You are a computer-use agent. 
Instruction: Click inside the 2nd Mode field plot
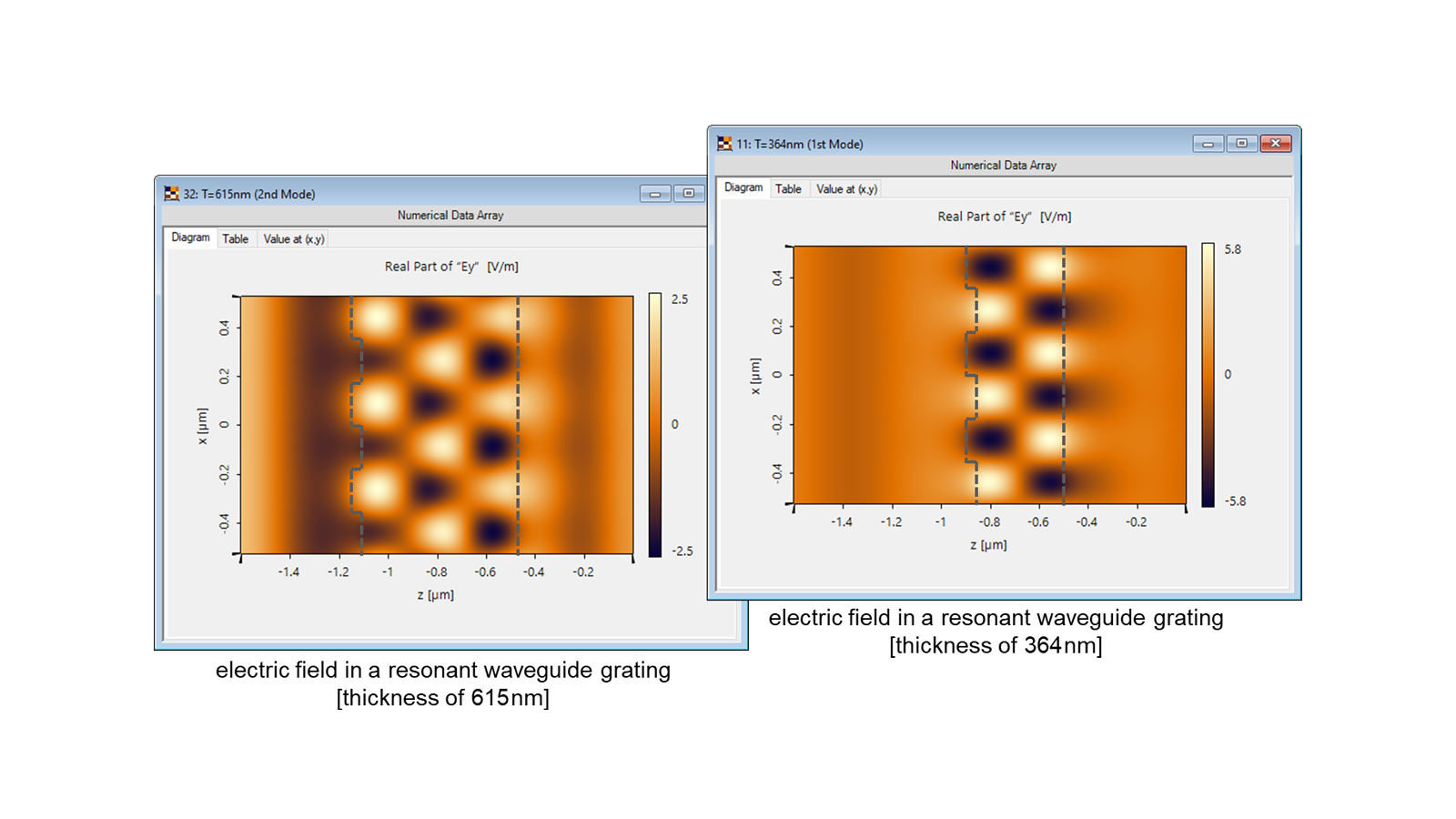pyautogui.click(x=437, y=424)
